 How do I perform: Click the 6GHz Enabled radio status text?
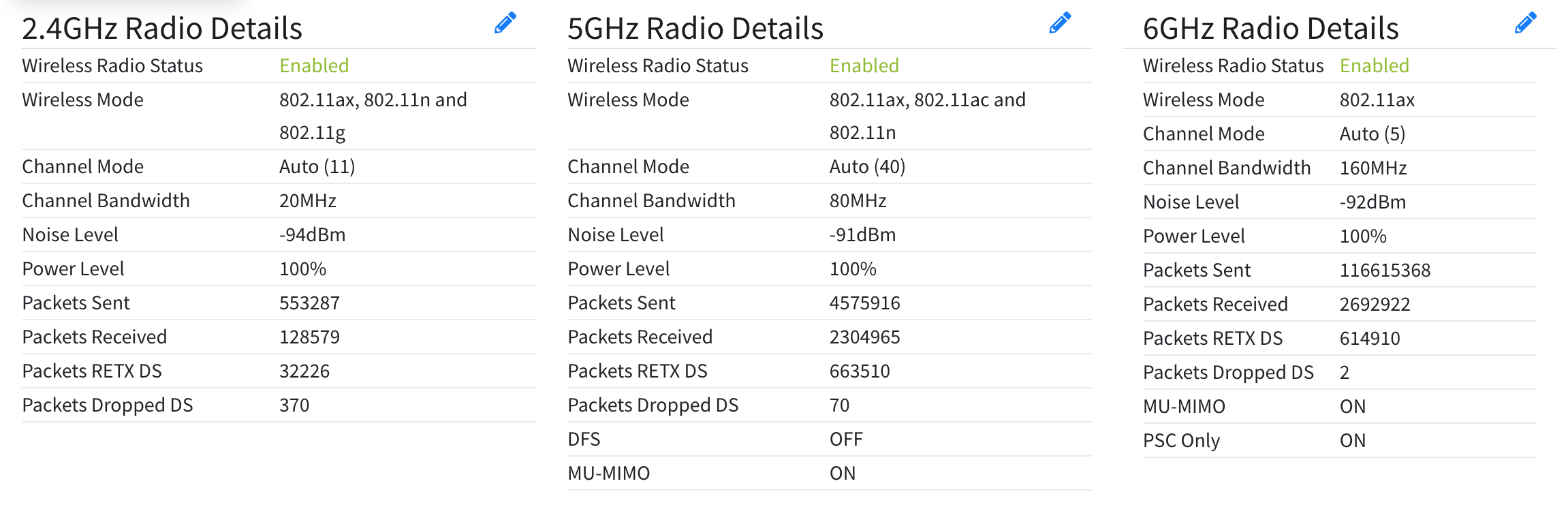coord(1374,65)
